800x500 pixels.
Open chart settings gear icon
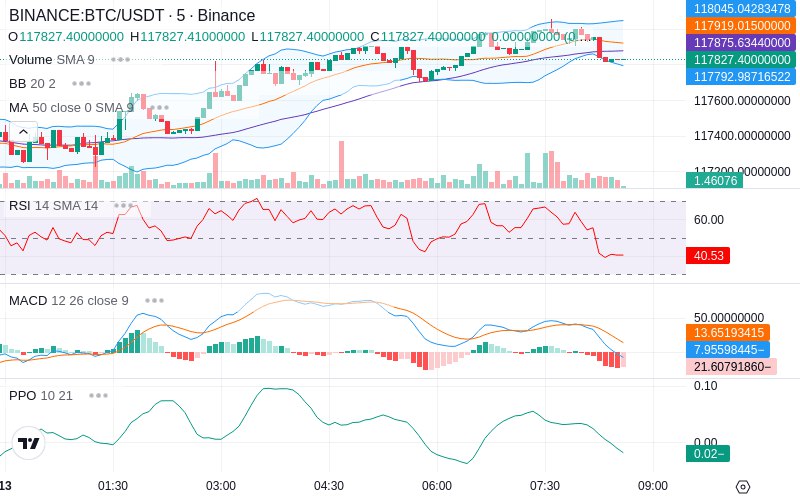coord(743,486)
